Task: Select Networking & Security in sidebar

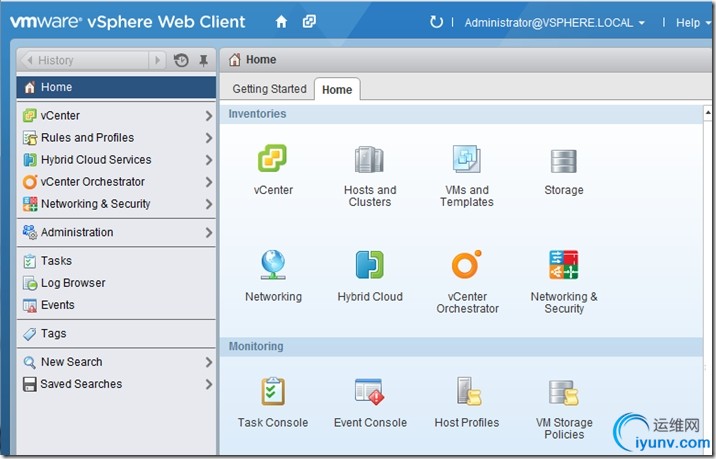Action: tap(116, 204)
